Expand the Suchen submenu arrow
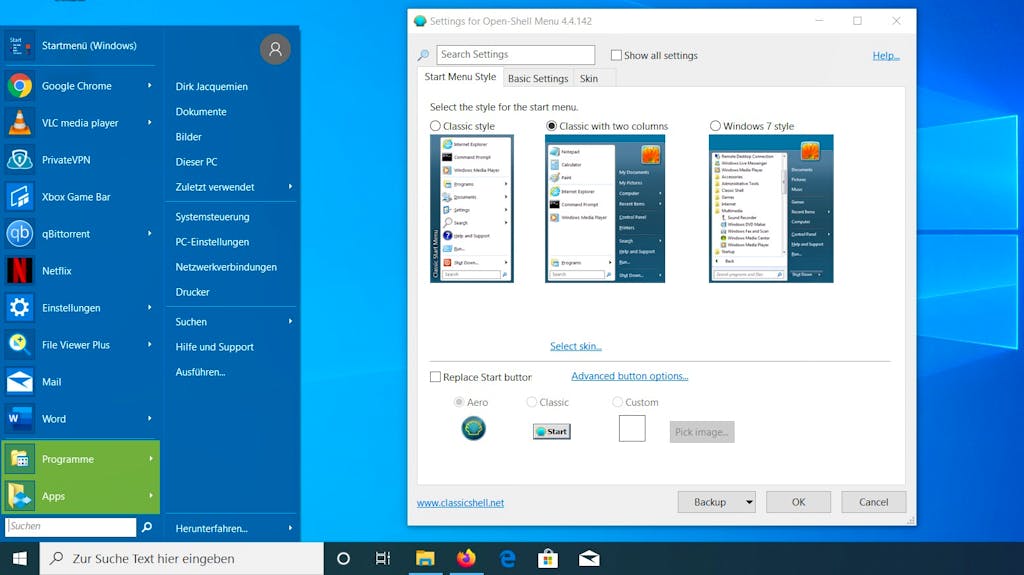 click(291, 321)
